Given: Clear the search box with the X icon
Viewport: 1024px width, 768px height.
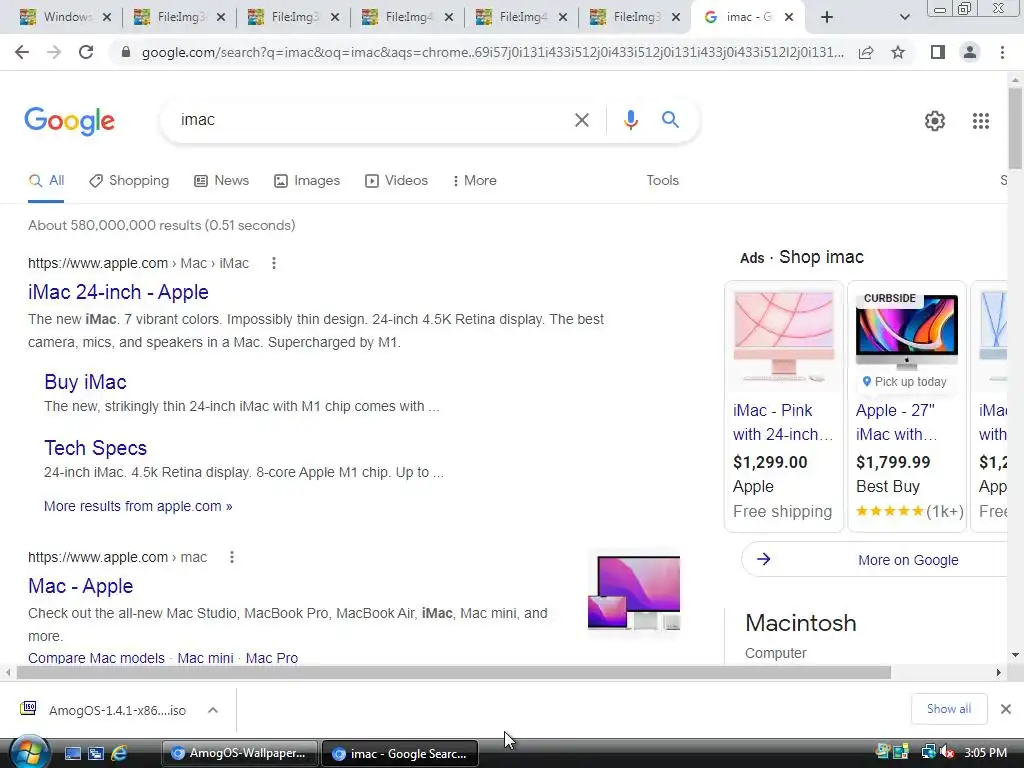Looking at the screenshot, I should (581, 120).
